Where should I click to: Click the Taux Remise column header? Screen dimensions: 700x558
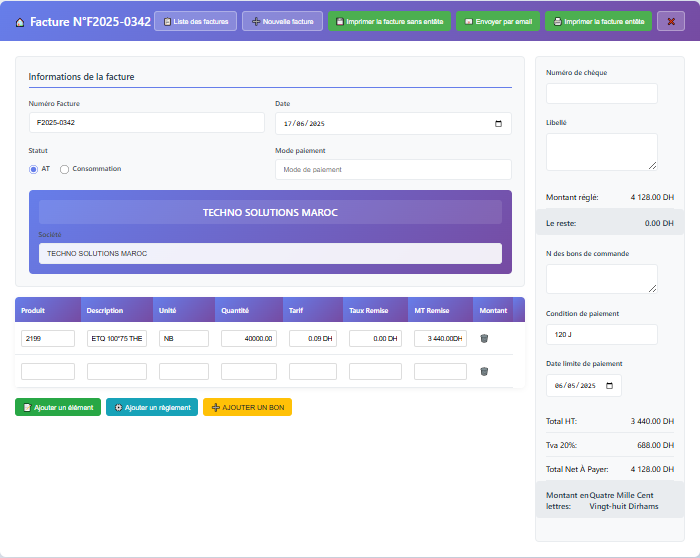tap(375, 310)
